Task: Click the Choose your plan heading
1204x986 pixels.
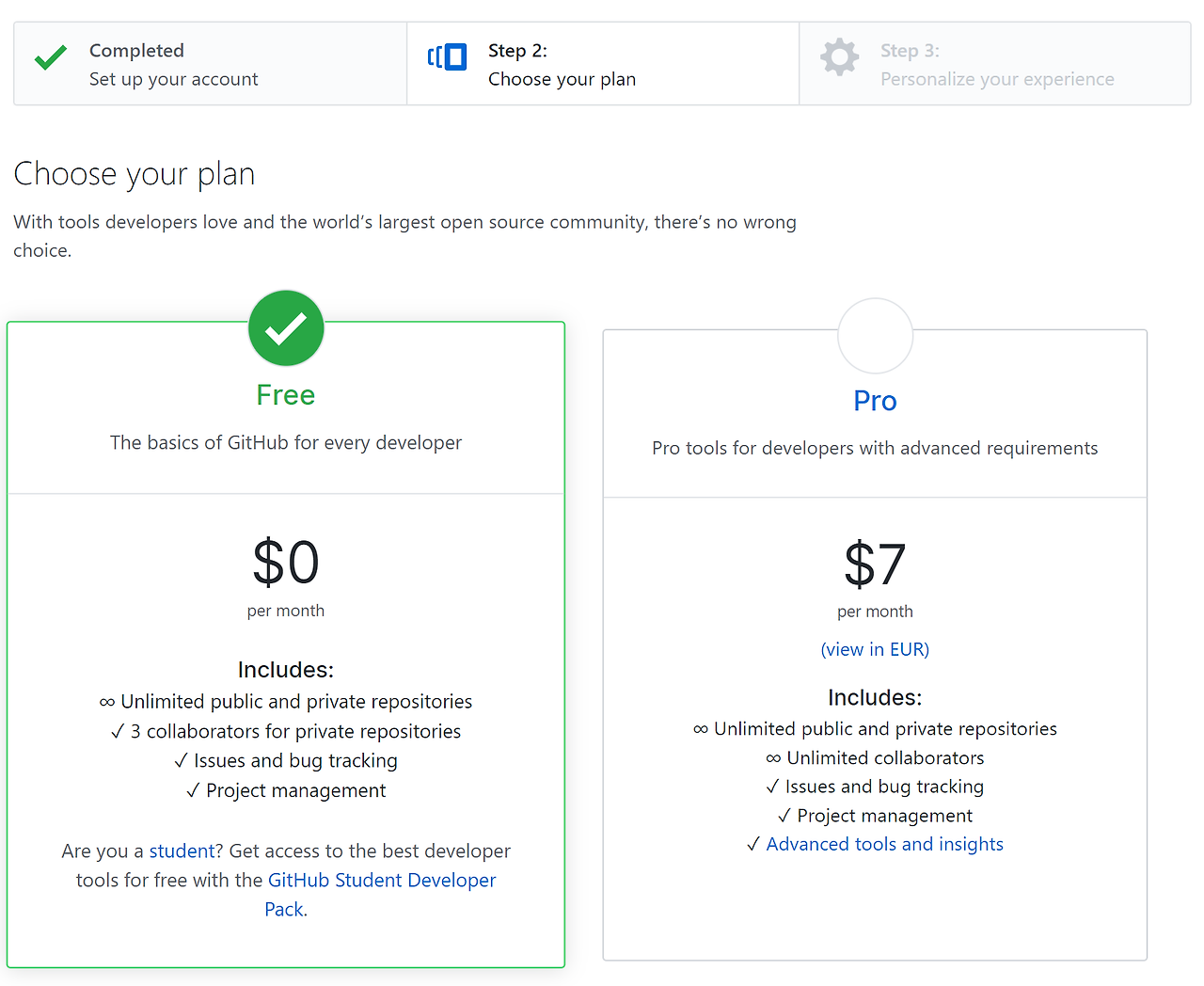Action: pos(135,174)
